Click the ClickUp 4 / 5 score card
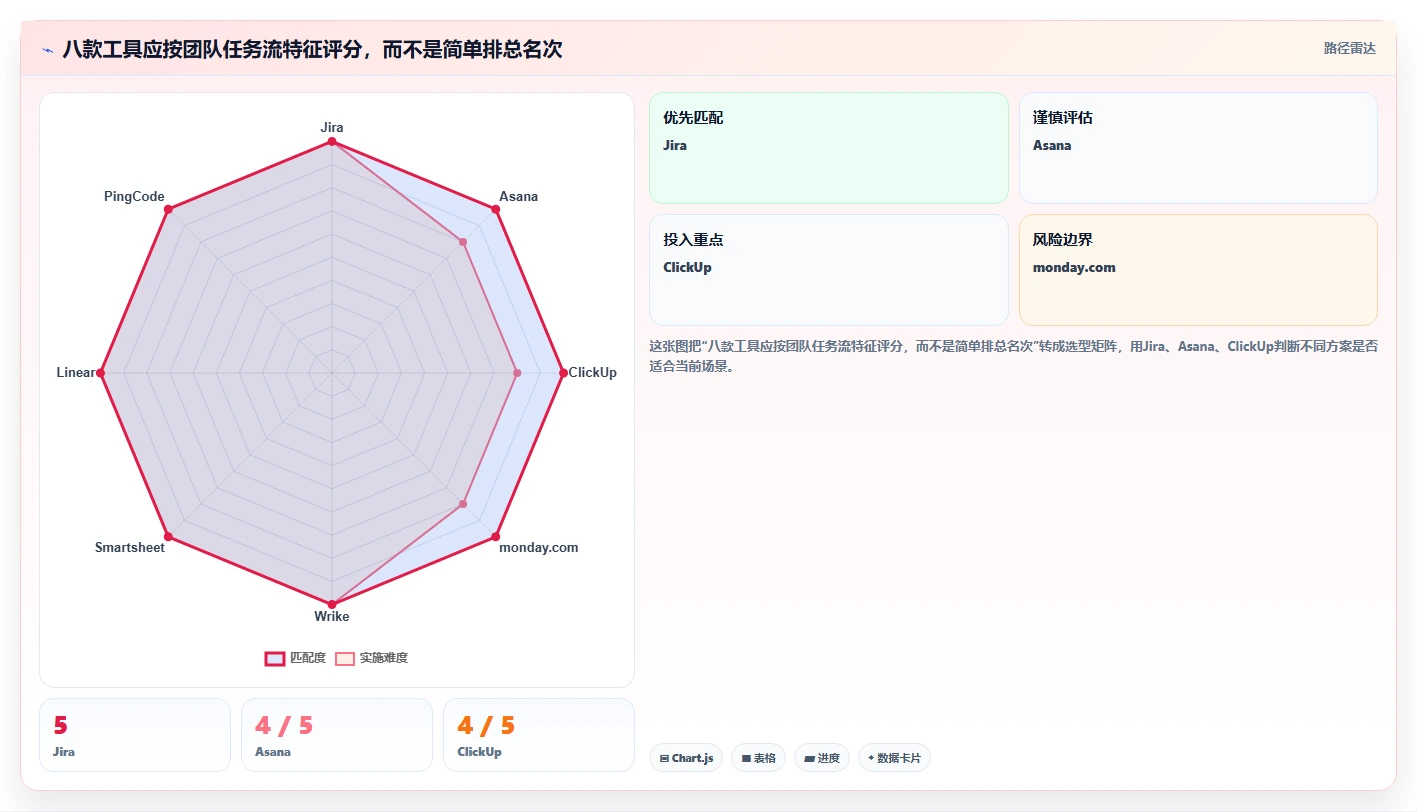 [x=539, y=735]
